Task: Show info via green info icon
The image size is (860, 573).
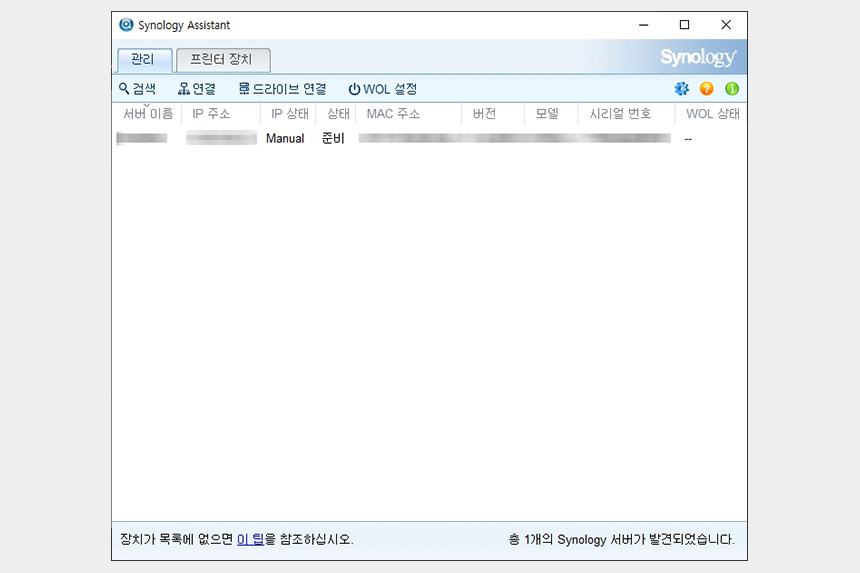Action: 732,88
